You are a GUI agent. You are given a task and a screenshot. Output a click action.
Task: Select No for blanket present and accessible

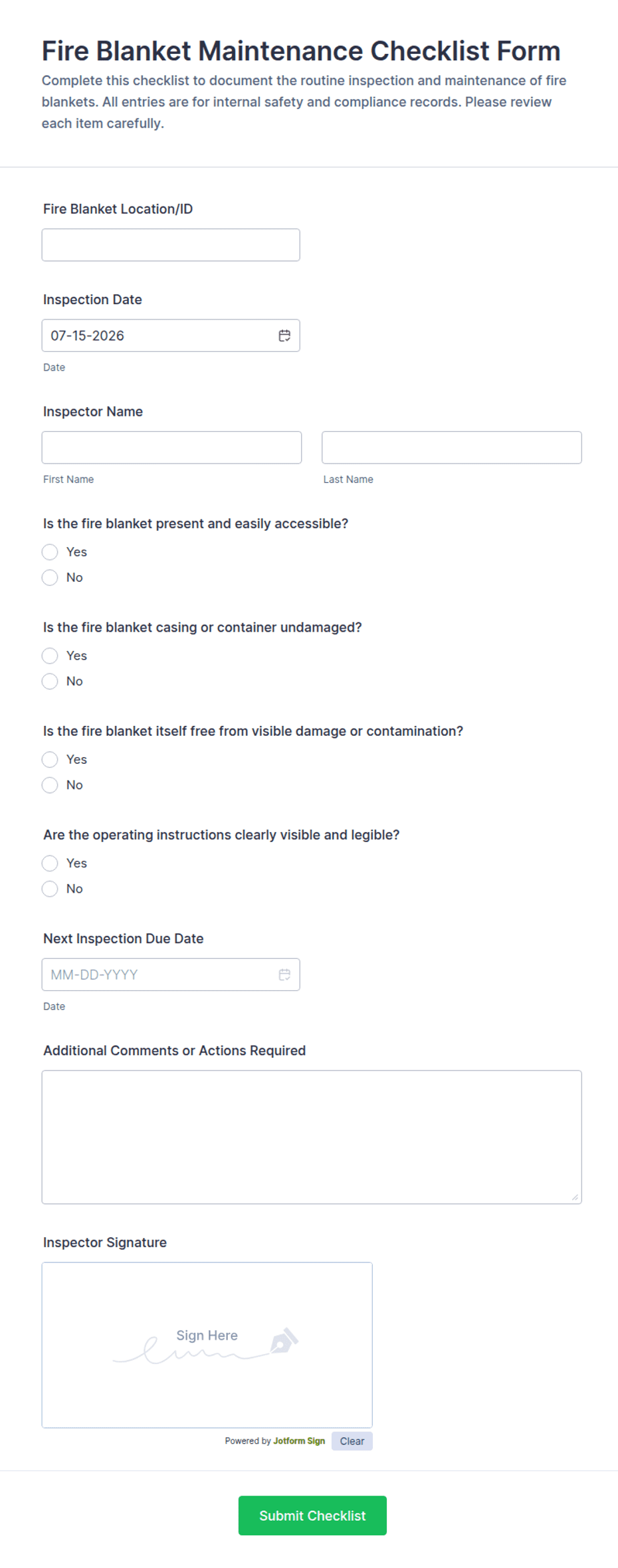pyautogui.click(x=50, y=577)
